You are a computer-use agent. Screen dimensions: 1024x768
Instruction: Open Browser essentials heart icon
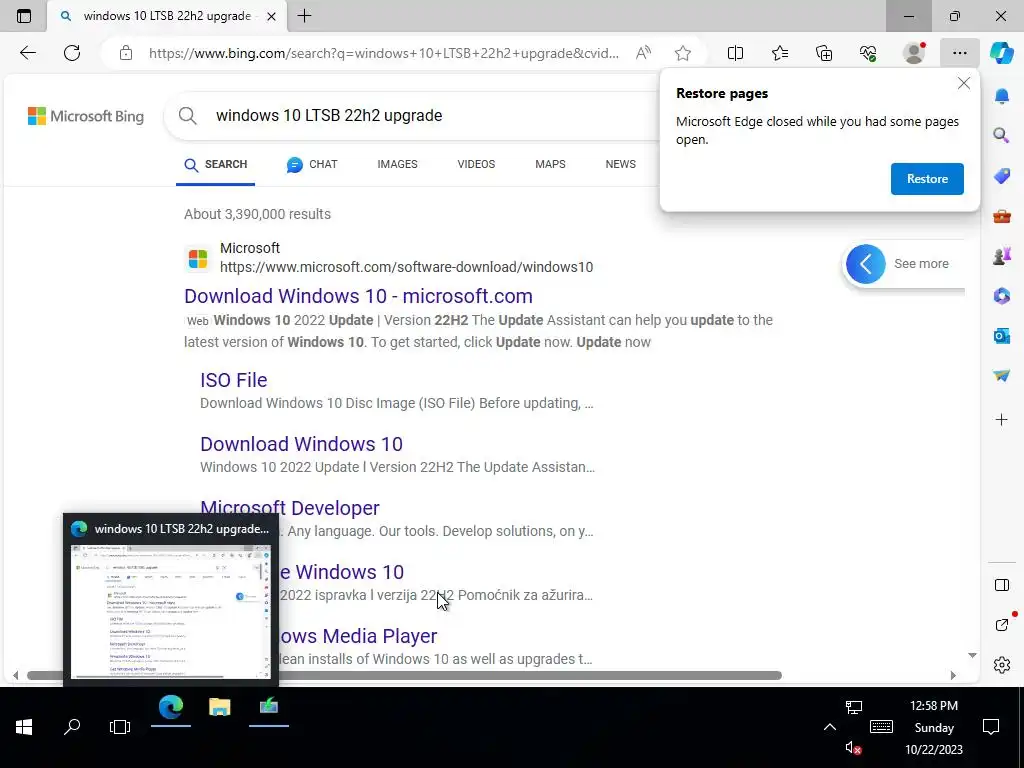click(868, 53)
